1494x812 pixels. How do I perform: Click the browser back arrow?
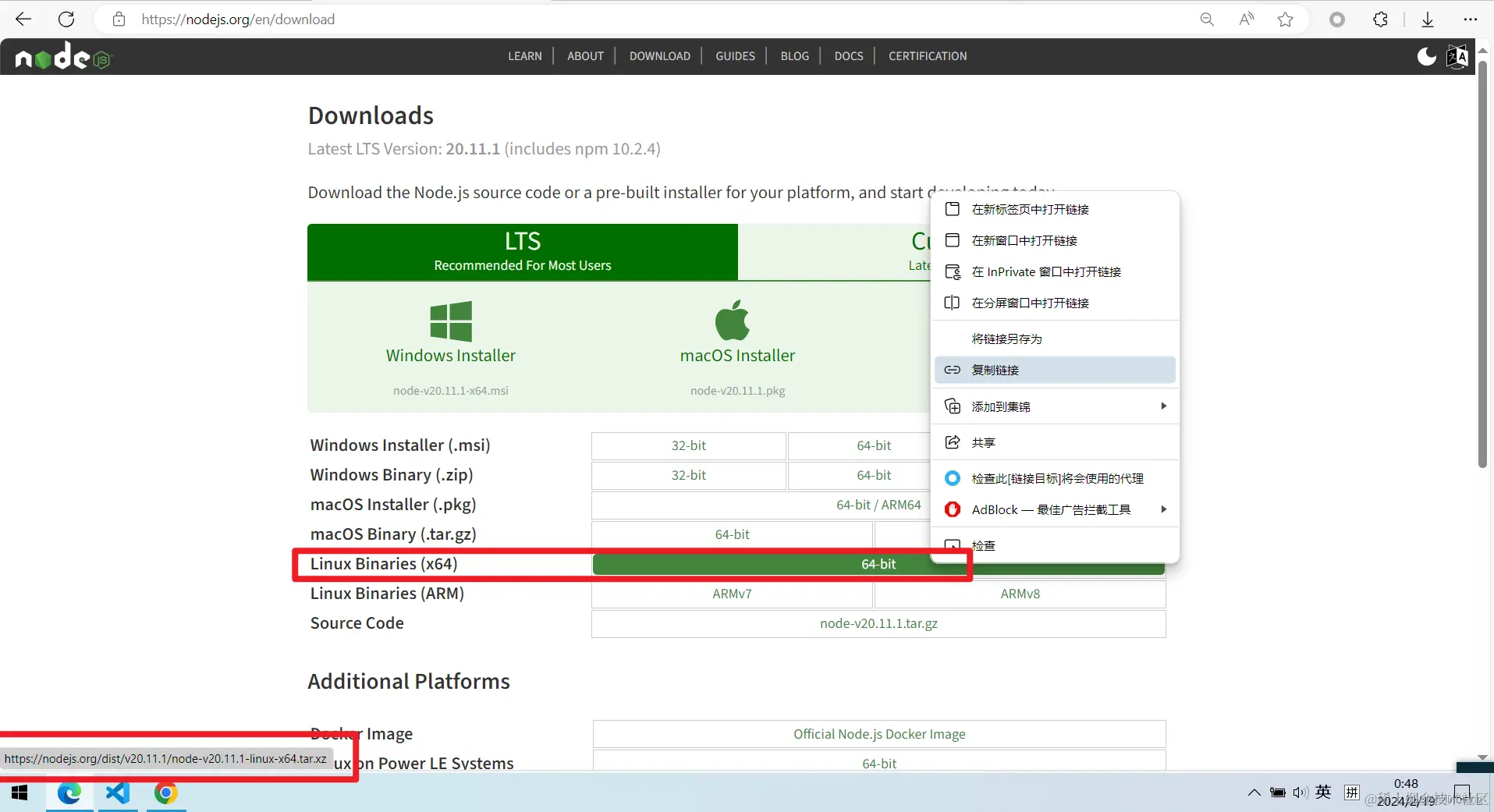coord(23,20)
